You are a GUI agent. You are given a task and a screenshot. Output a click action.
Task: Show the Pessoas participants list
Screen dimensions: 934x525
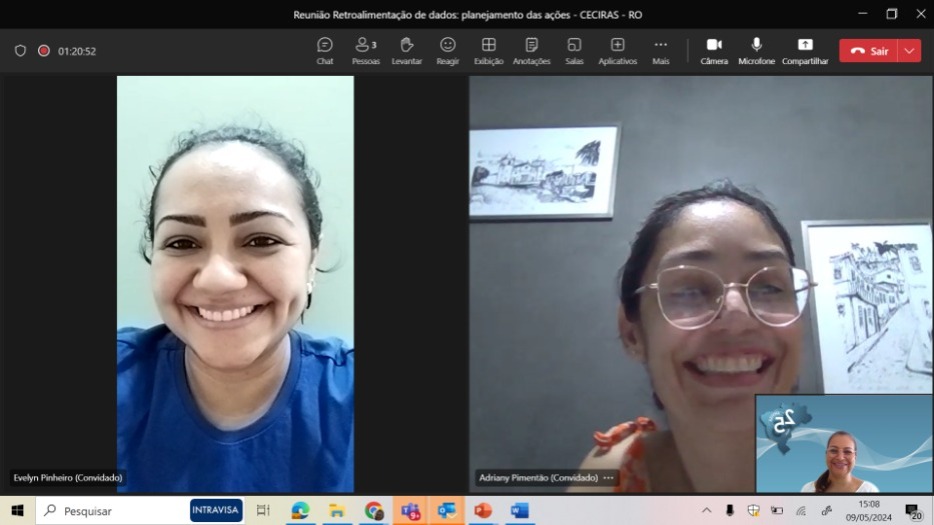pos(366,51)
